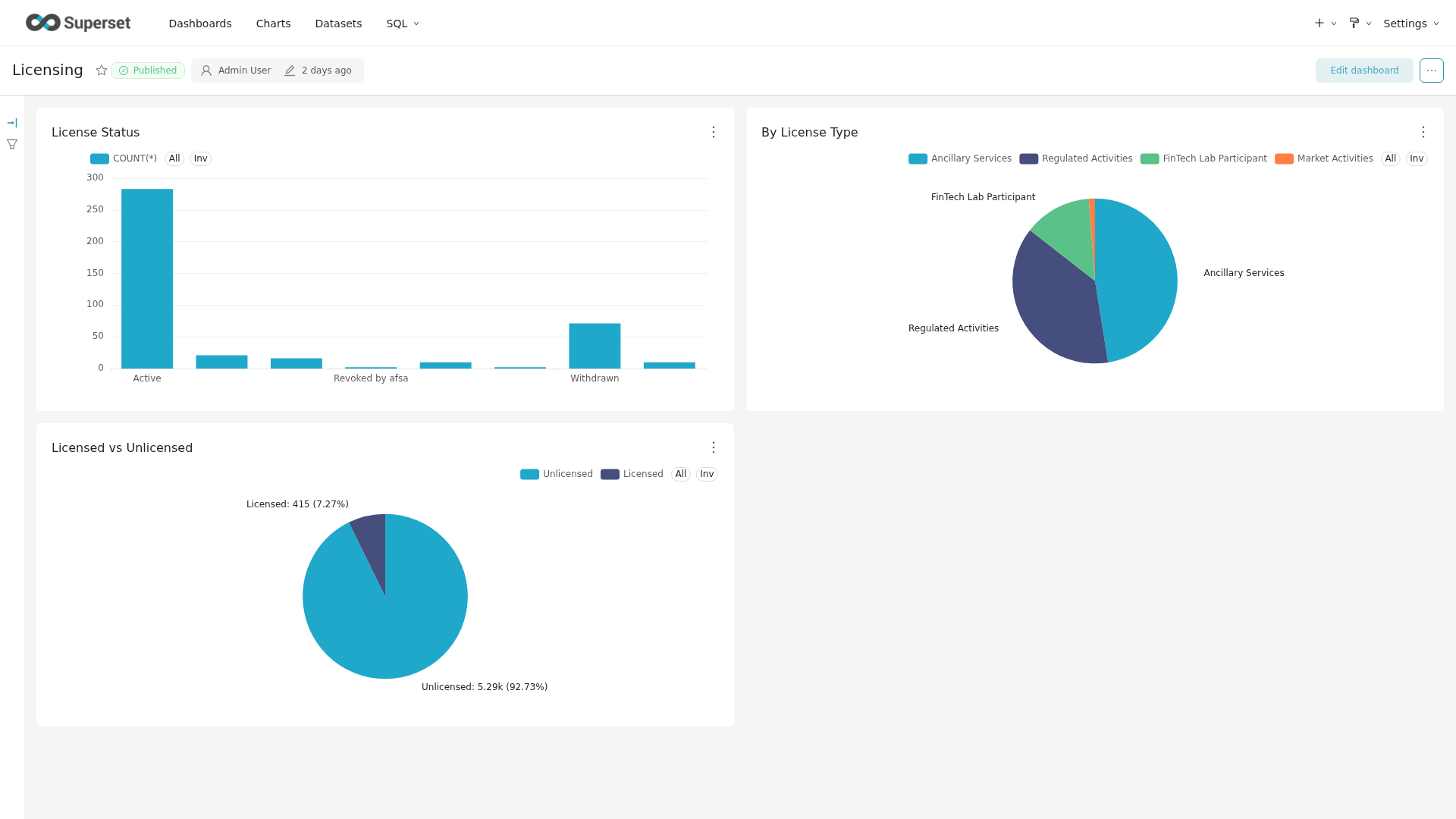This screenshot has width=1456, height=819.
Task: Click the Edit dashboard button
Action: click(1363, 71)
